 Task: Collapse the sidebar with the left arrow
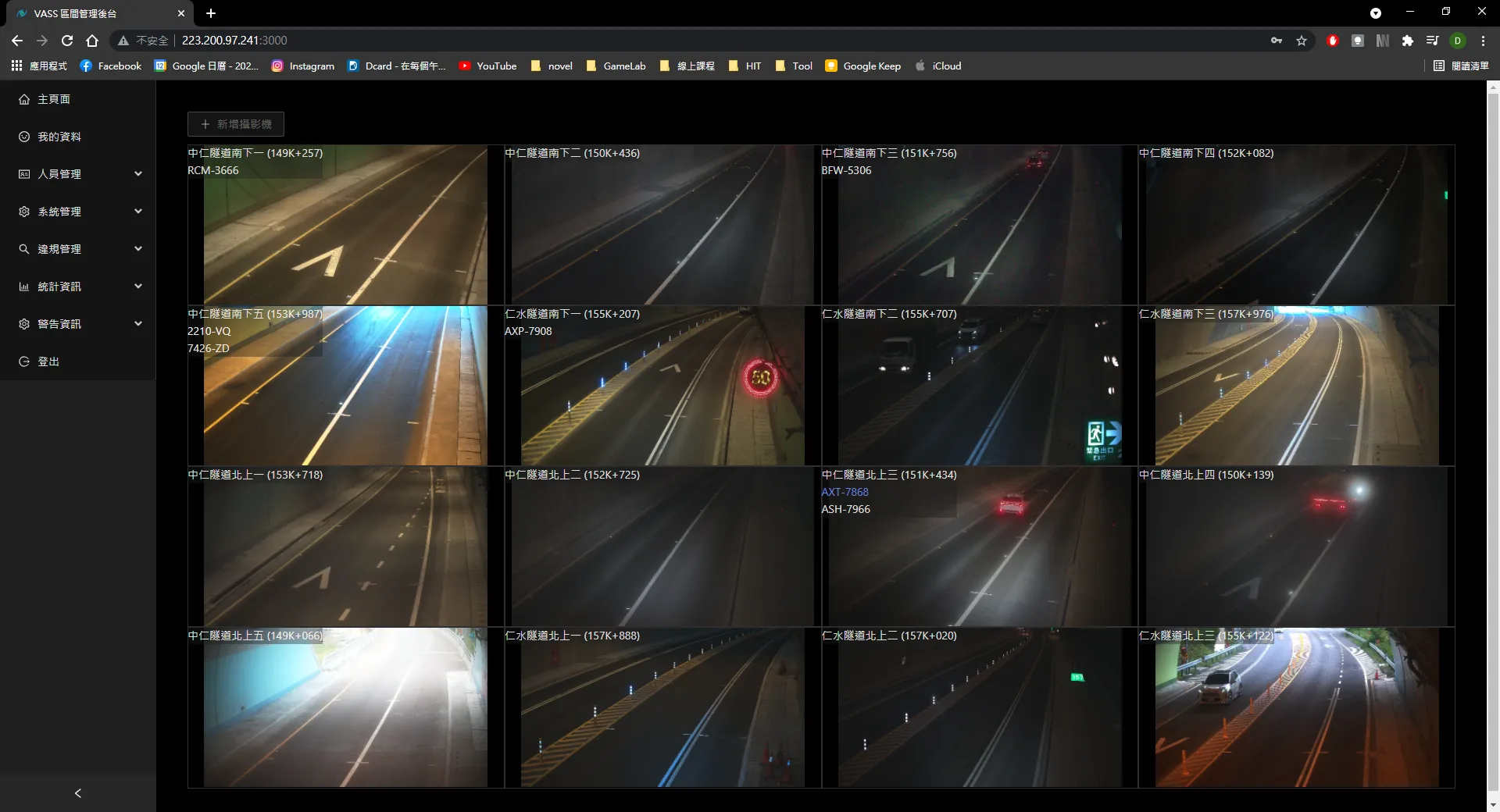77,793
